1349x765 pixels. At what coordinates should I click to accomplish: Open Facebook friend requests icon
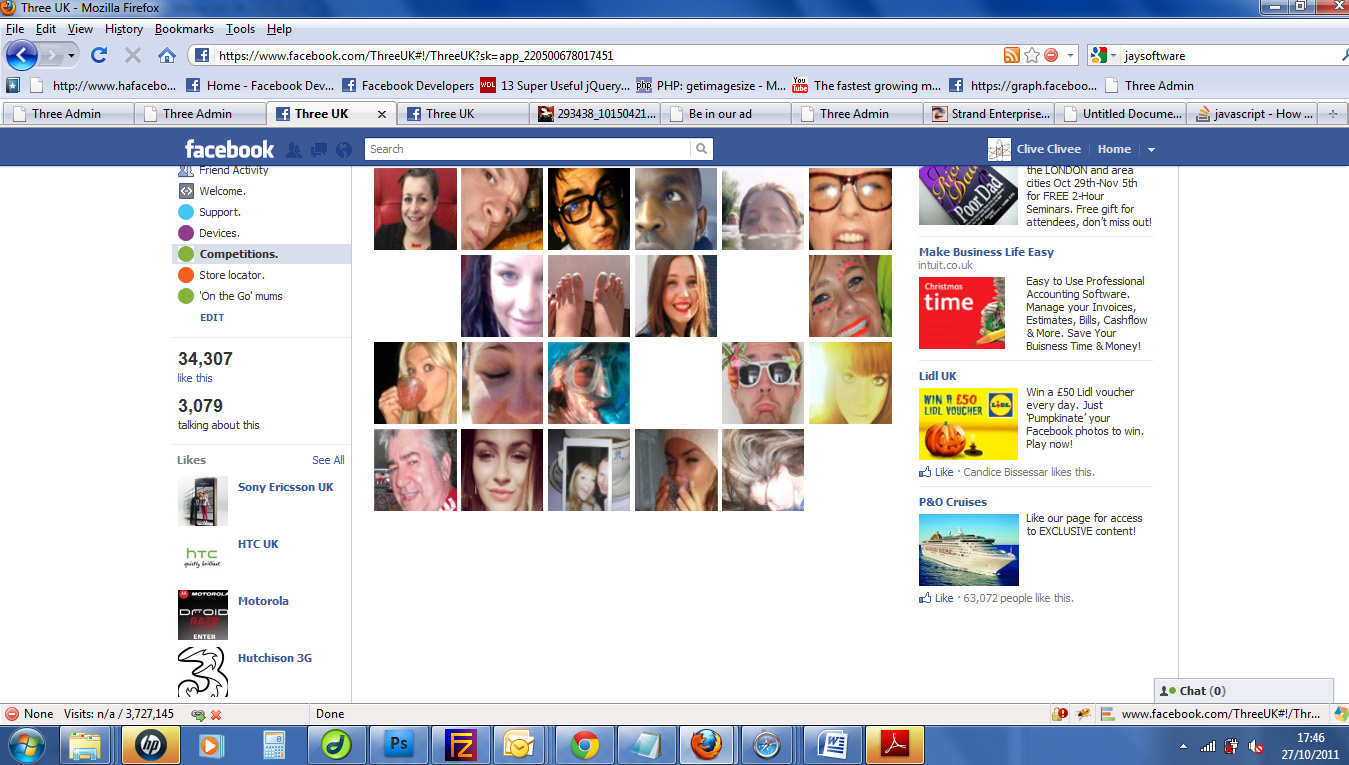click(294, 150)
